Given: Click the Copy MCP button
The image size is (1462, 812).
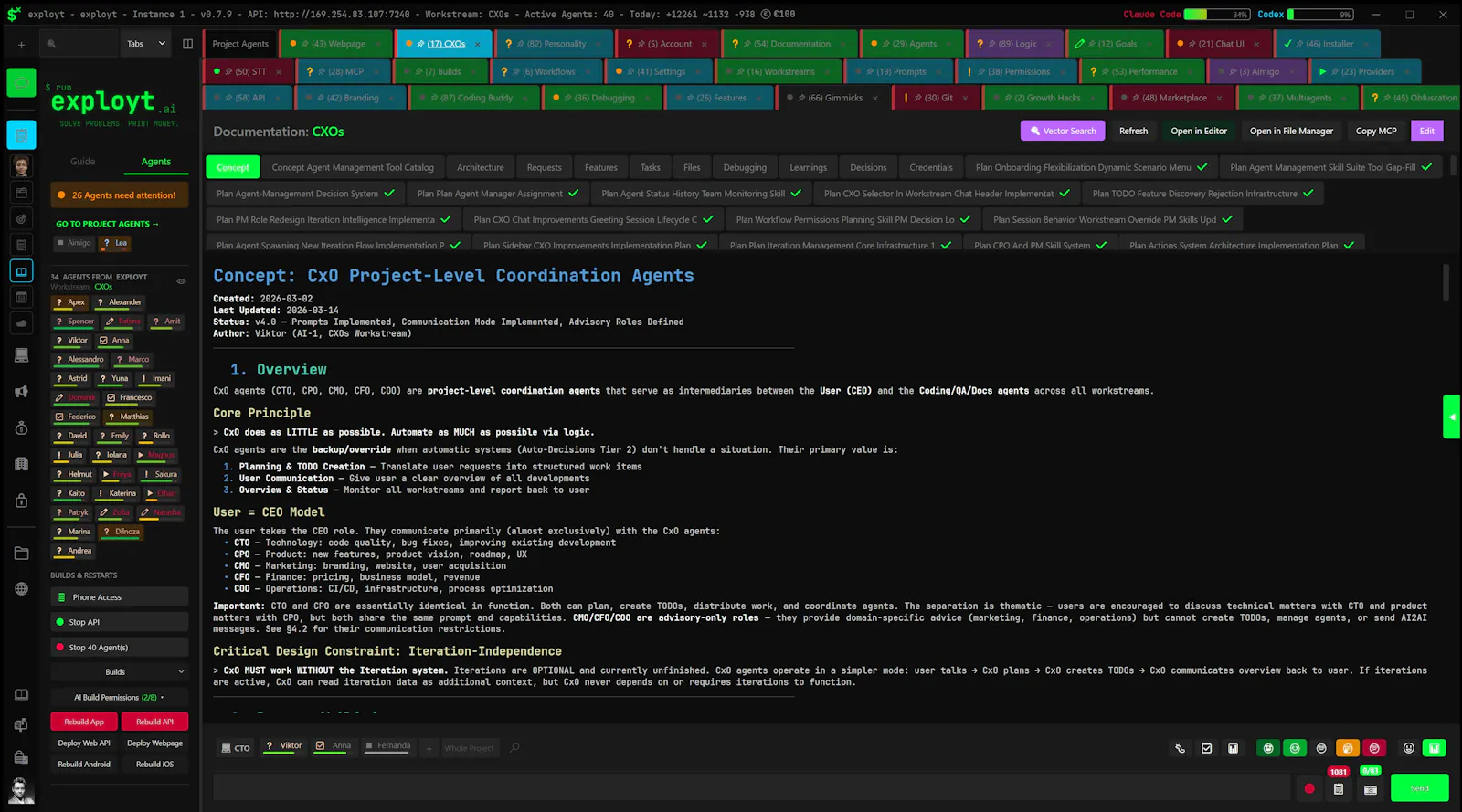Looking at the screenshot, I should 1376,131.
